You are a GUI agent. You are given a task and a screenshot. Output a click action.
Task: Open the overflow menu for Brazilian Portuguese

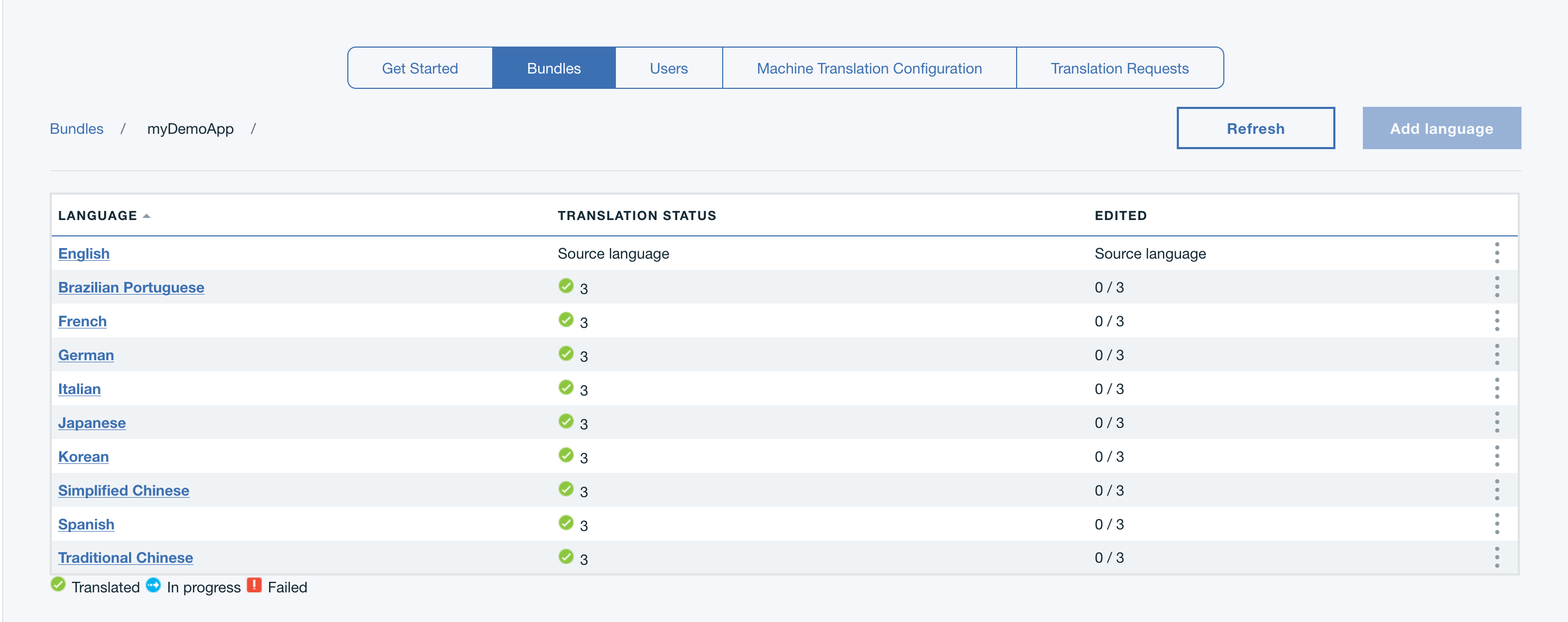coord(1497,287)
